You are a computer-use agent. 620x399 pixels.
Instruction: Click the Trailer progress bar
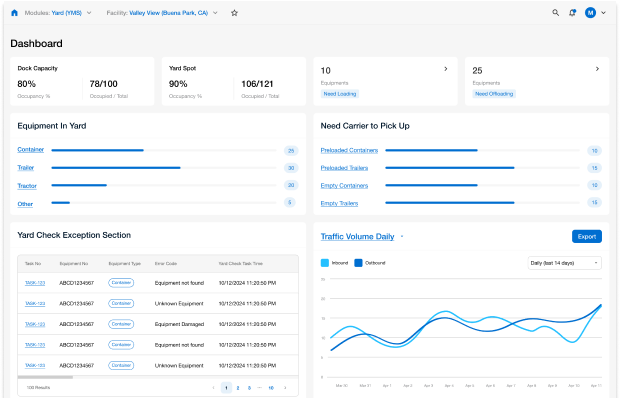click(164, 168)
